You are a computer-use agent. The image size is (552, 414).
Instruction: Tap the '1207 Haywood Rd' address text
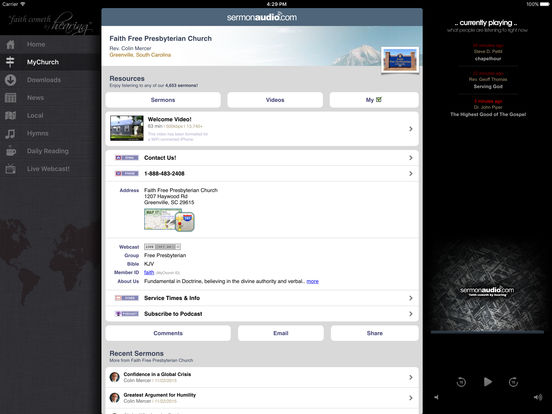point(166,196)
